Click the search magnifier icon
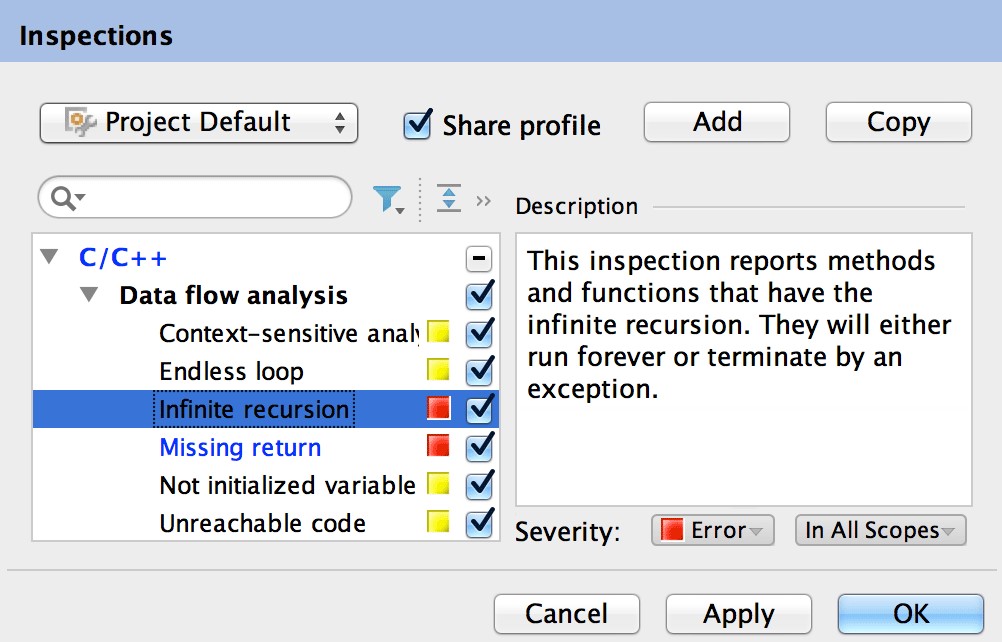This screenshot has width=1002, height=642. 63,199
